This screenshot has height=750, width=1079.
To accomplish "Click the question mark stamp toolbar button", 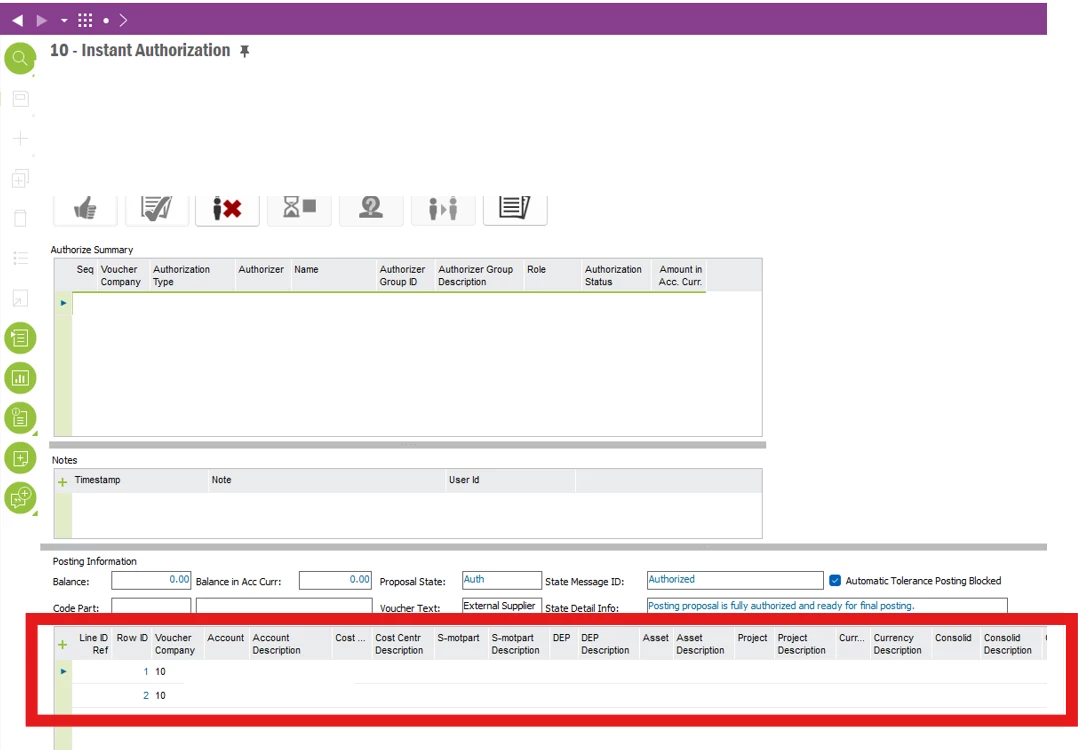I will point(371,208).
